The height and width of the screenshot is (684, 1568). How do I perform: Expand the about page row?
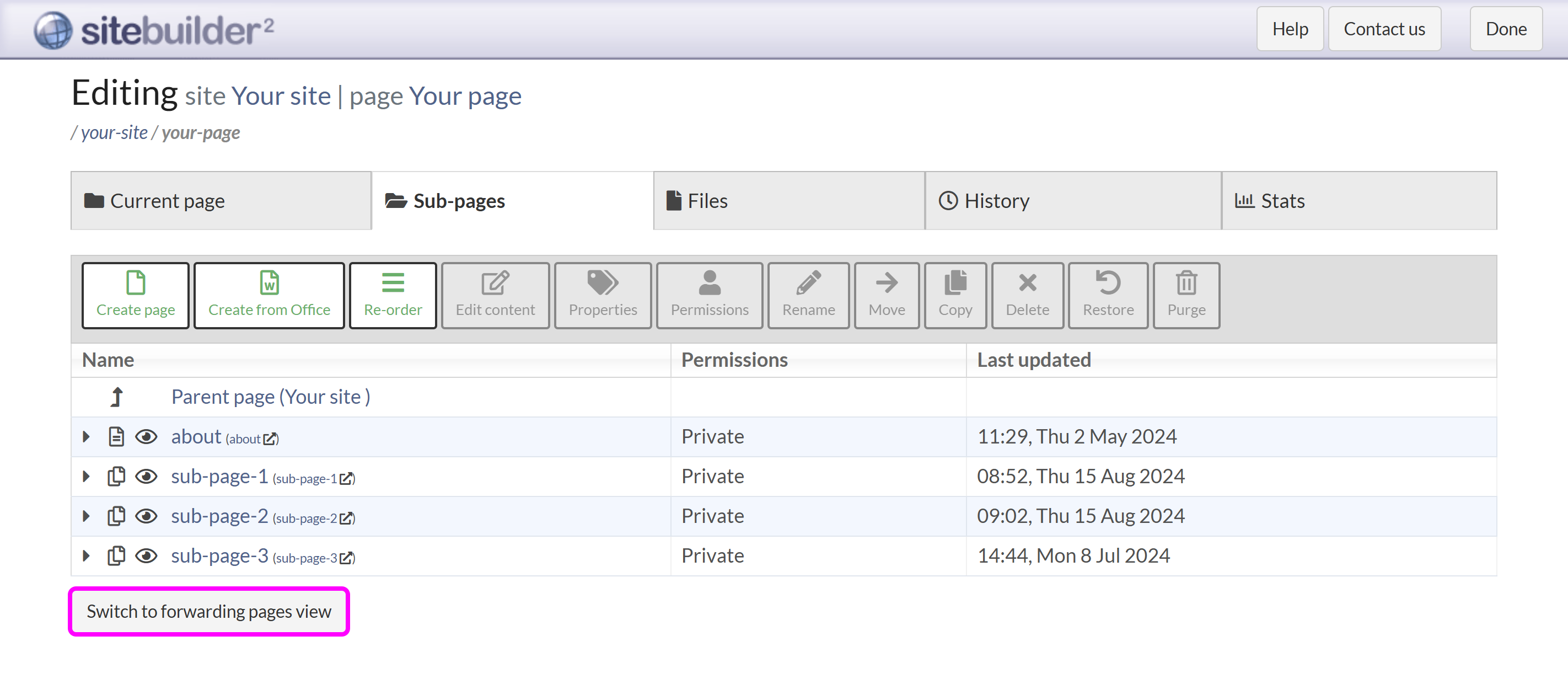coord(87,437)
